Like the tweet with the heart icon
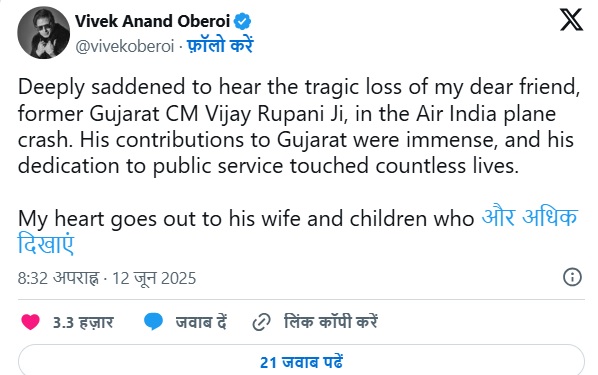The width and height of the screenshot is (598, 375). (x=31, y=322)
